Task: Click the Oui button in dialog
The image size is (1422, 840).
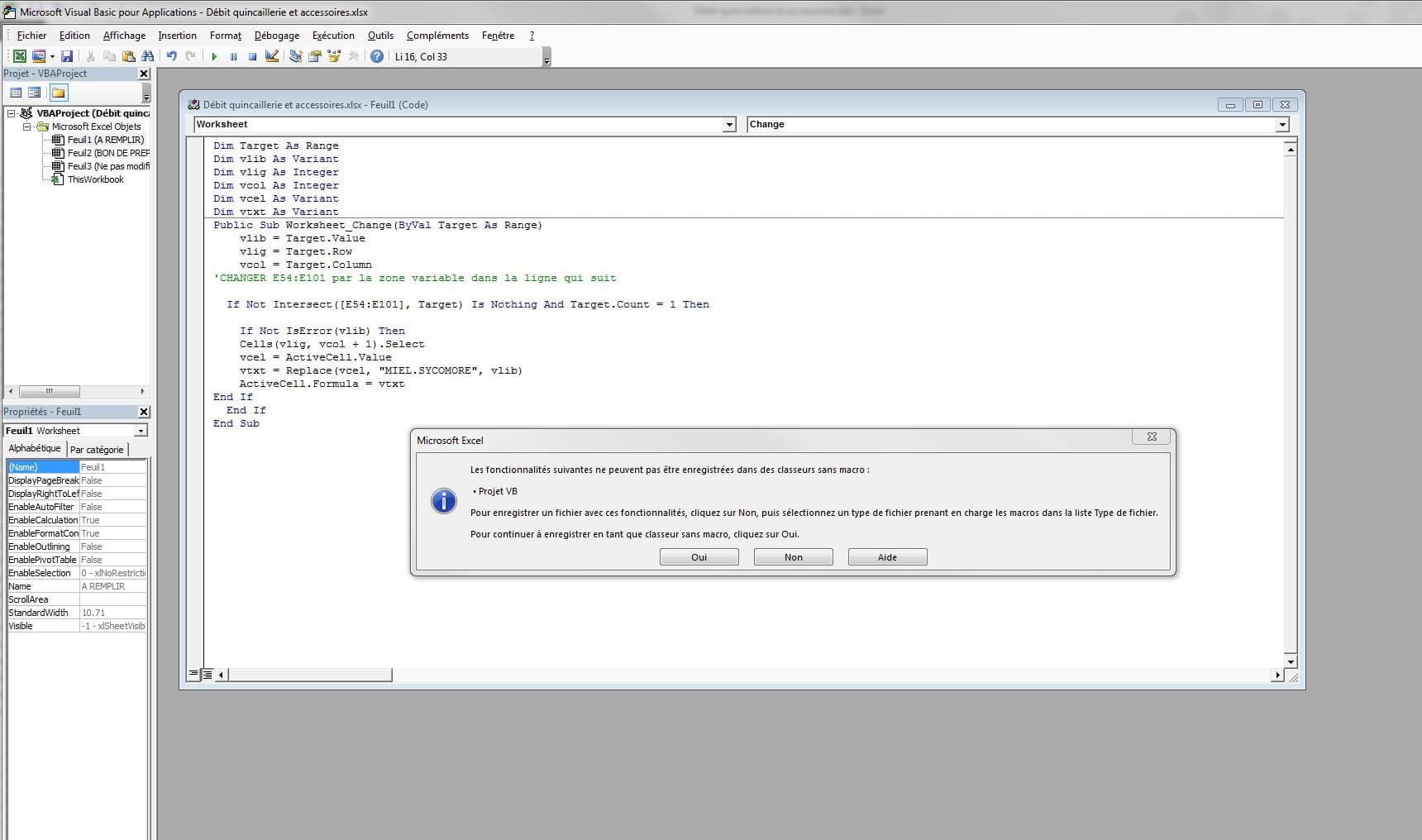Action: click(699, 557)
